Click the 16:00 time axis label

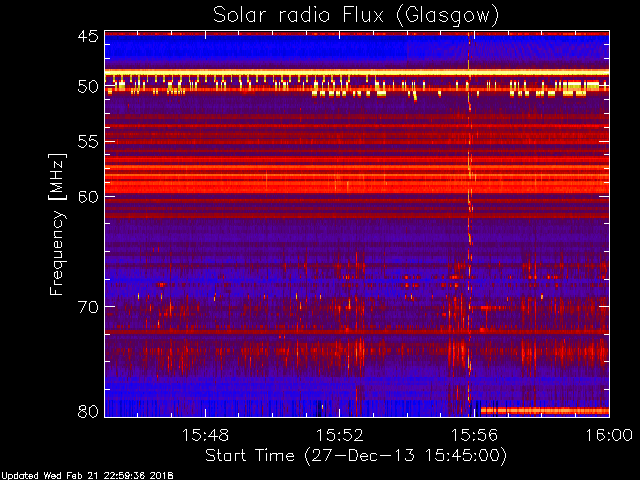609,435
